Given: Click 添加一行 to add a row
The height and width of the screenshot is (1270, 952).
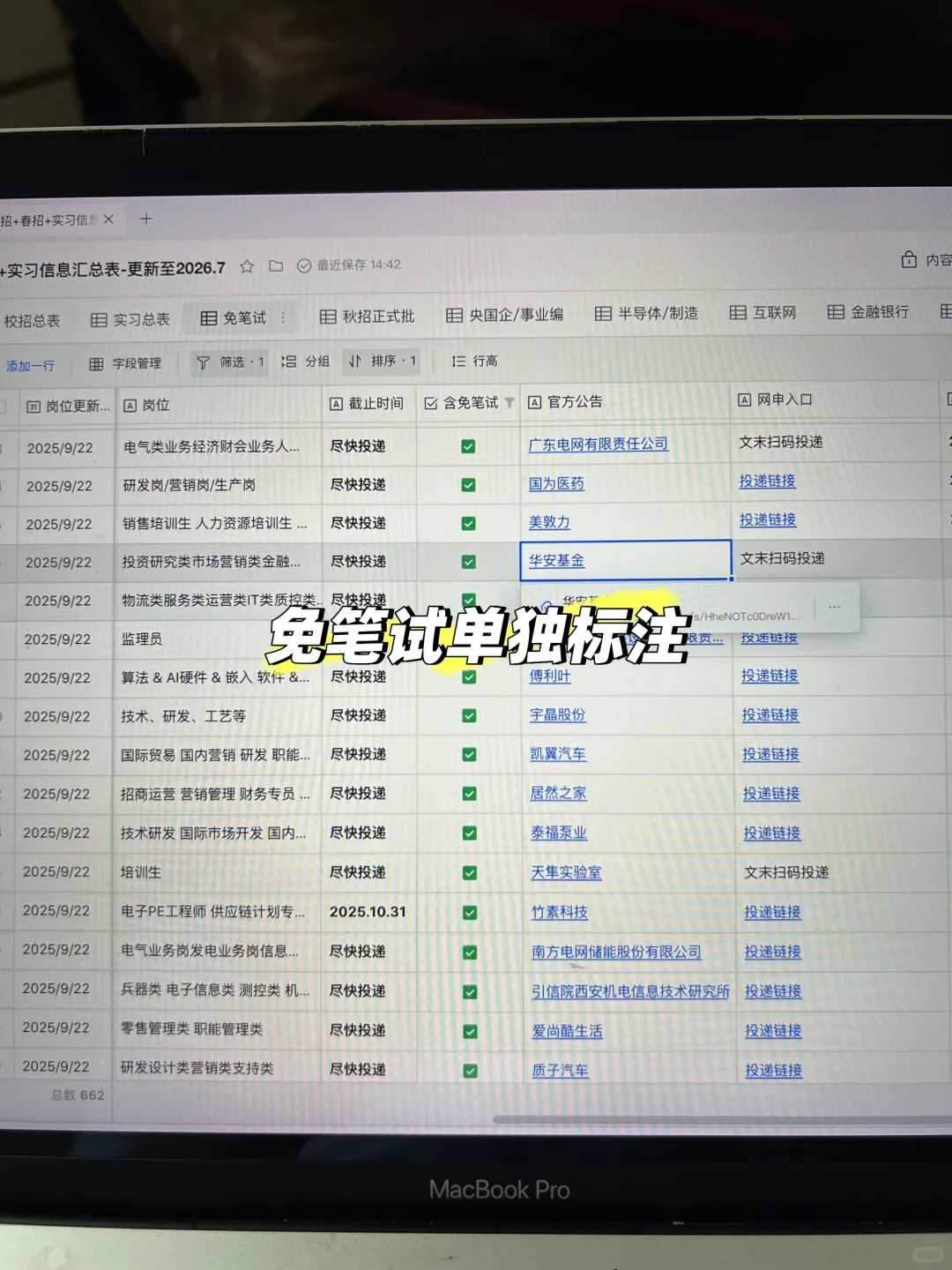Looking at the screenshot, I should (30, 365).
